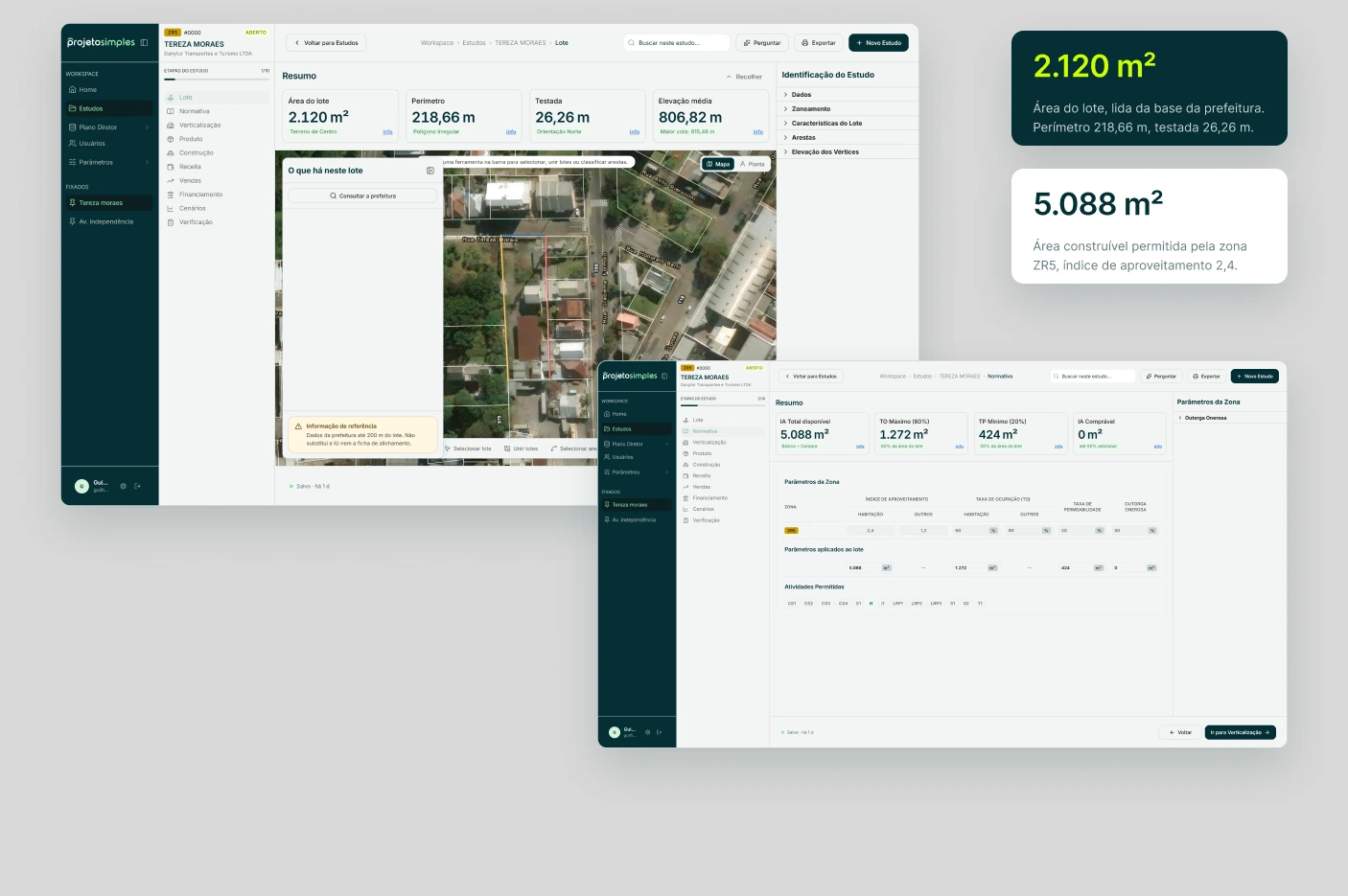Switch map view to Mapa
Image resolution: width=1348 pixels, height=896 pixels.
pos(718,164)
